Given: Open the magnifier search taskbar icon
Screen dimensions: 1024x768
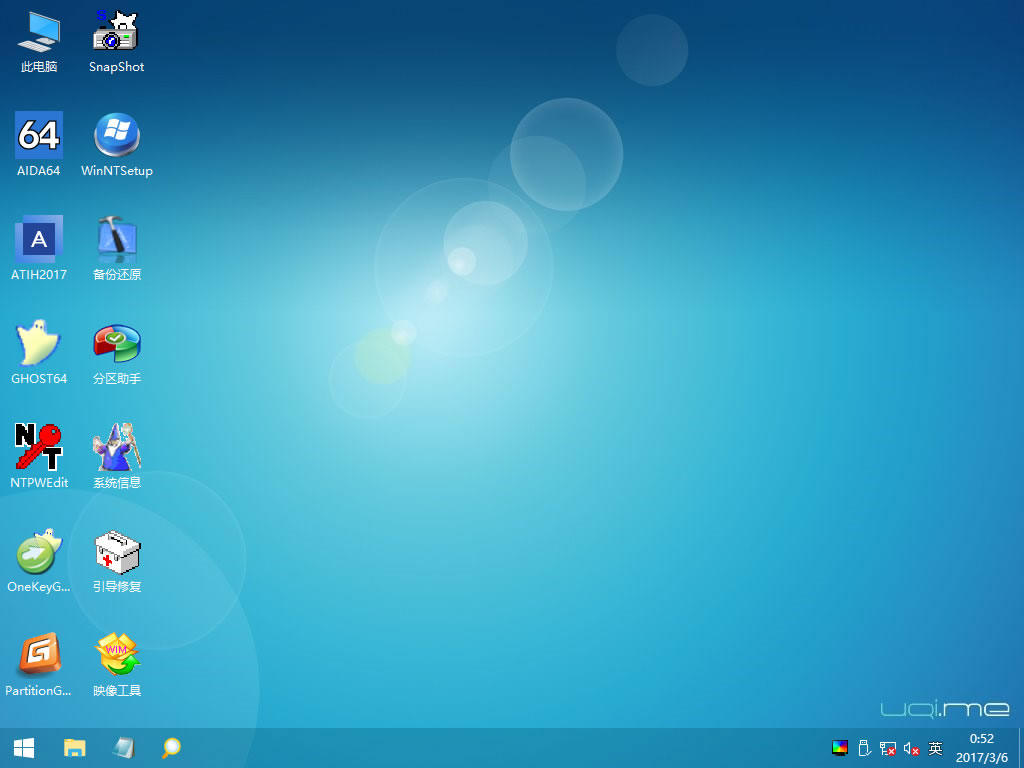Looking at the screenshot, I should click(171, 748).
